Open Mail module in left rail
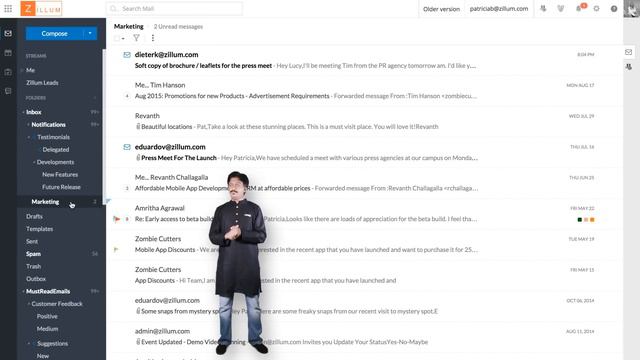640x360 pixels. coord(8,33)
